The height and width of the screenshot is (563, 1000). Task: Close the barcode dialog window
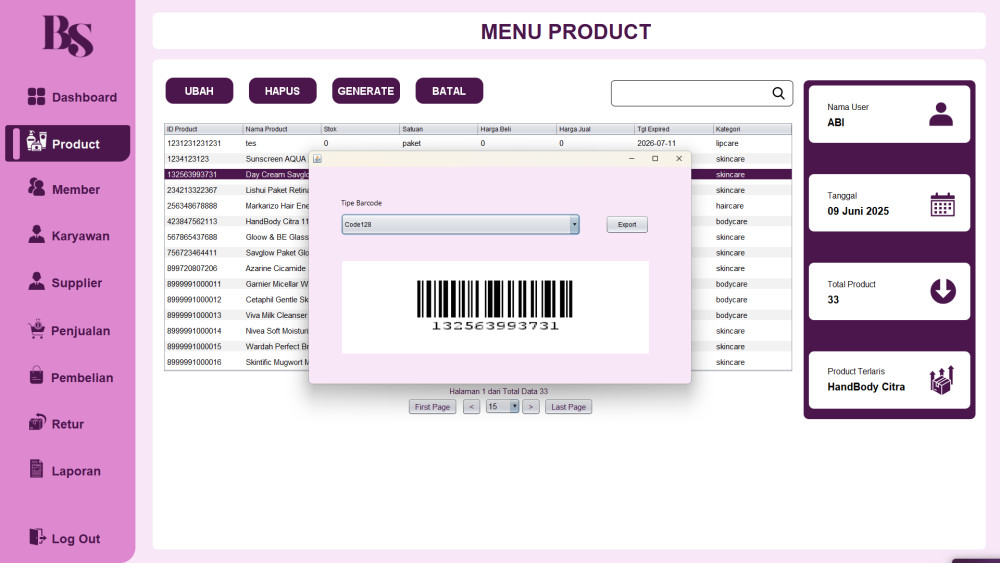click(x=679, y=159)
